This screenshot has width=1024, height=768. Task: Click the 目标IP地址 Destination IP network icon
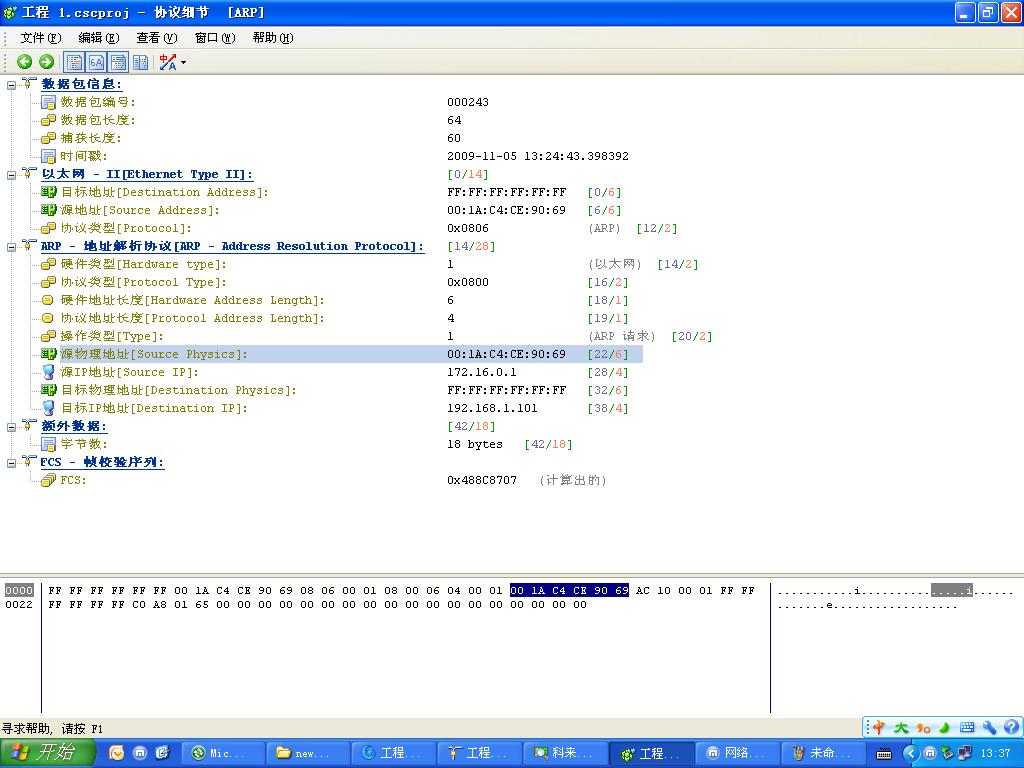point(48,408)
